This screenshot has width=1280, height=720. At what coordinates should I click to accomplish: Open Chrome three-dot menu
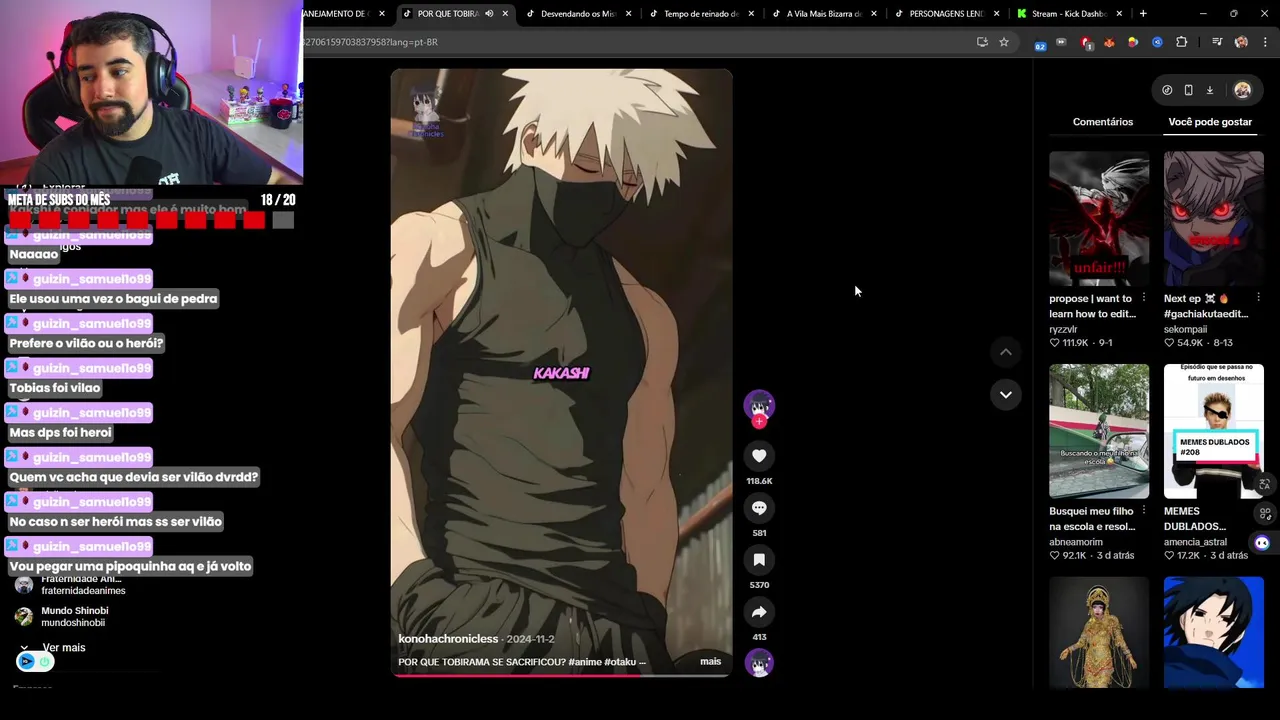click(x=1265, y=42)
